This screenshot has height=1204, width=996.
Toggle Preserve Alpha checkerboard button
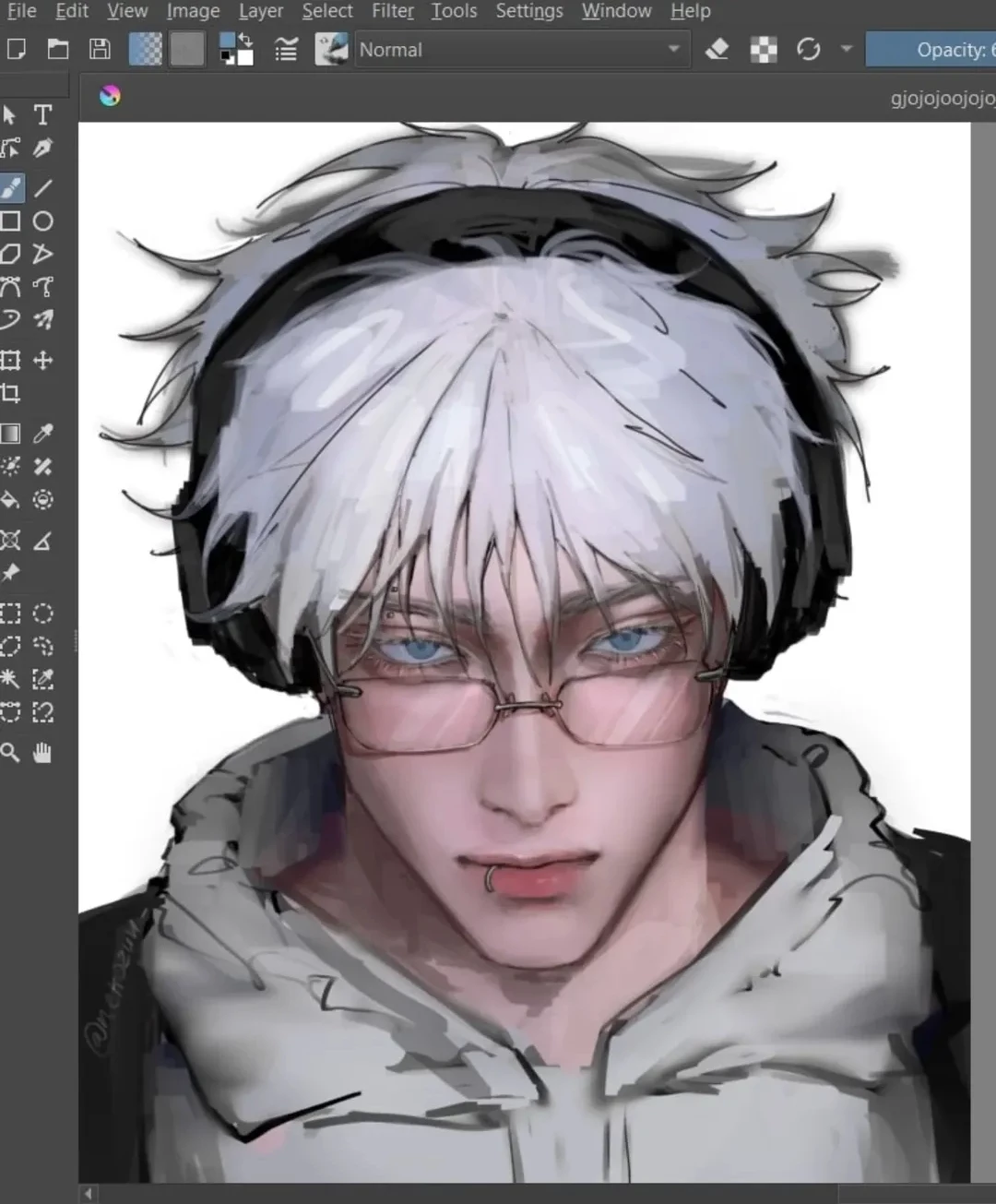coord(764,50)
